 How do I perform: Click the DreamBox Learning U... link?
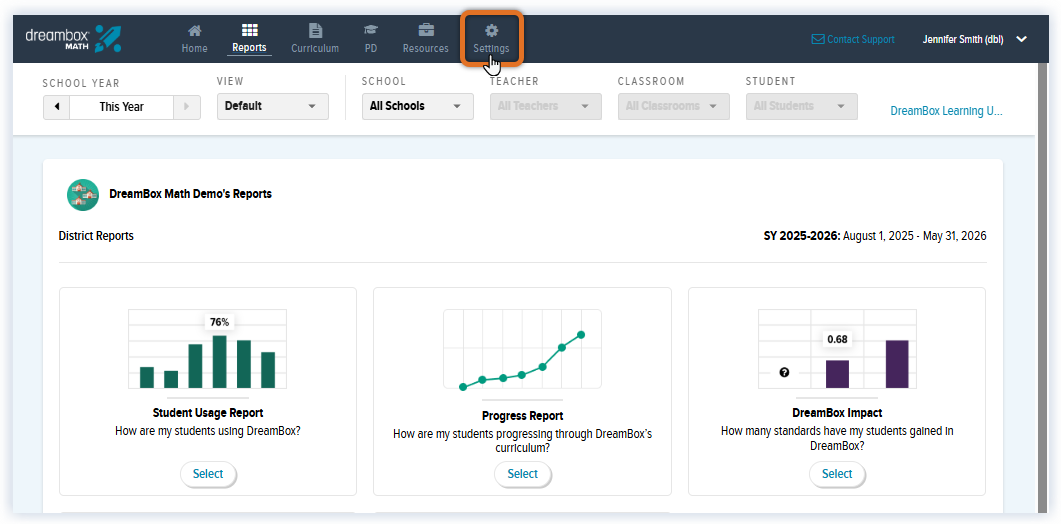pyautogui.click(x=946, y=111)
